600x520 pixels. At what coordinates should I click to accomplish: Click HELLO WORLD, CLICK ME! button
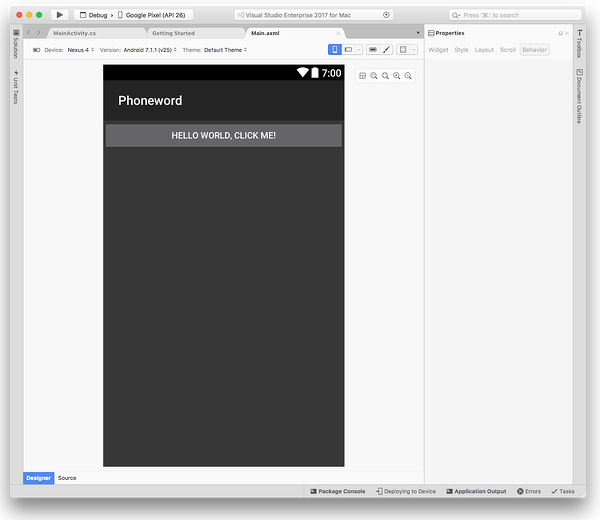point(223,136)
